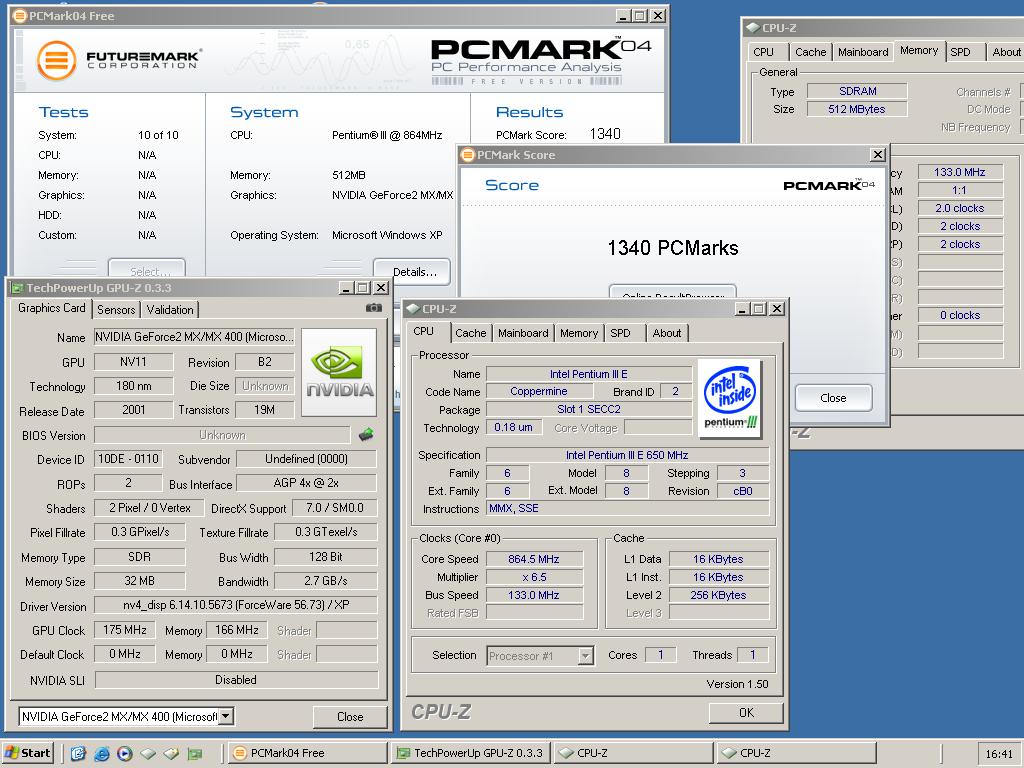The image size is (1024, 768).
Task: Switch to the Sensors tab in GPU-Z
Action: [116, 310]
